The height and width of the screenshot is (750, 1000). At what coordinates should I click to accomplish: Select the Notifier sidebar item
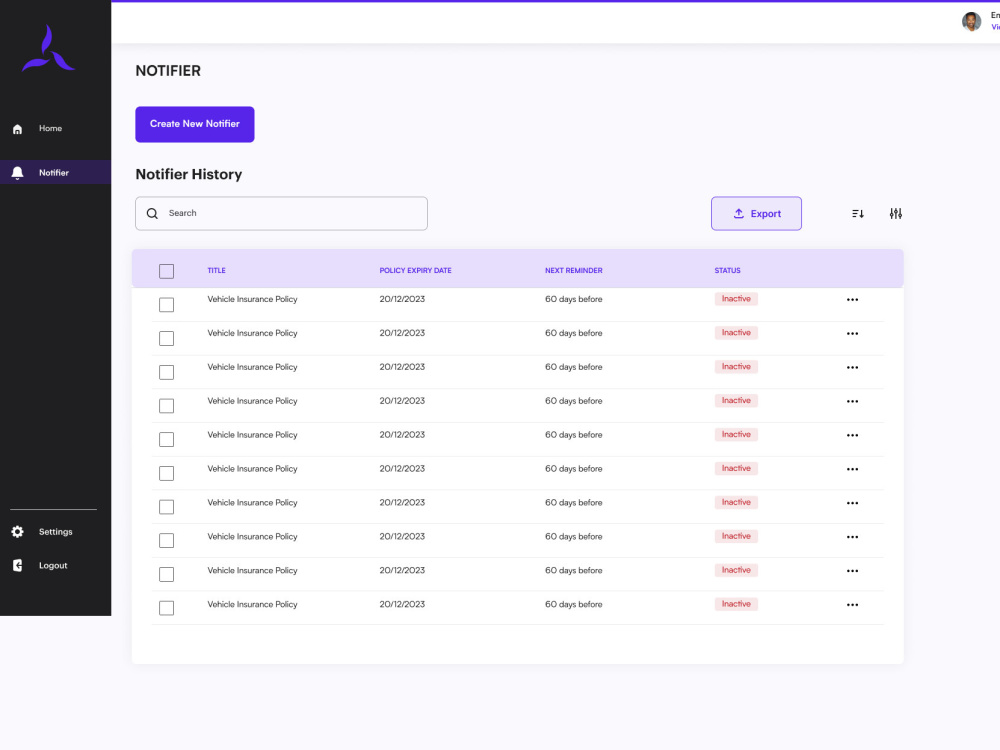click(x=55, y=172)
